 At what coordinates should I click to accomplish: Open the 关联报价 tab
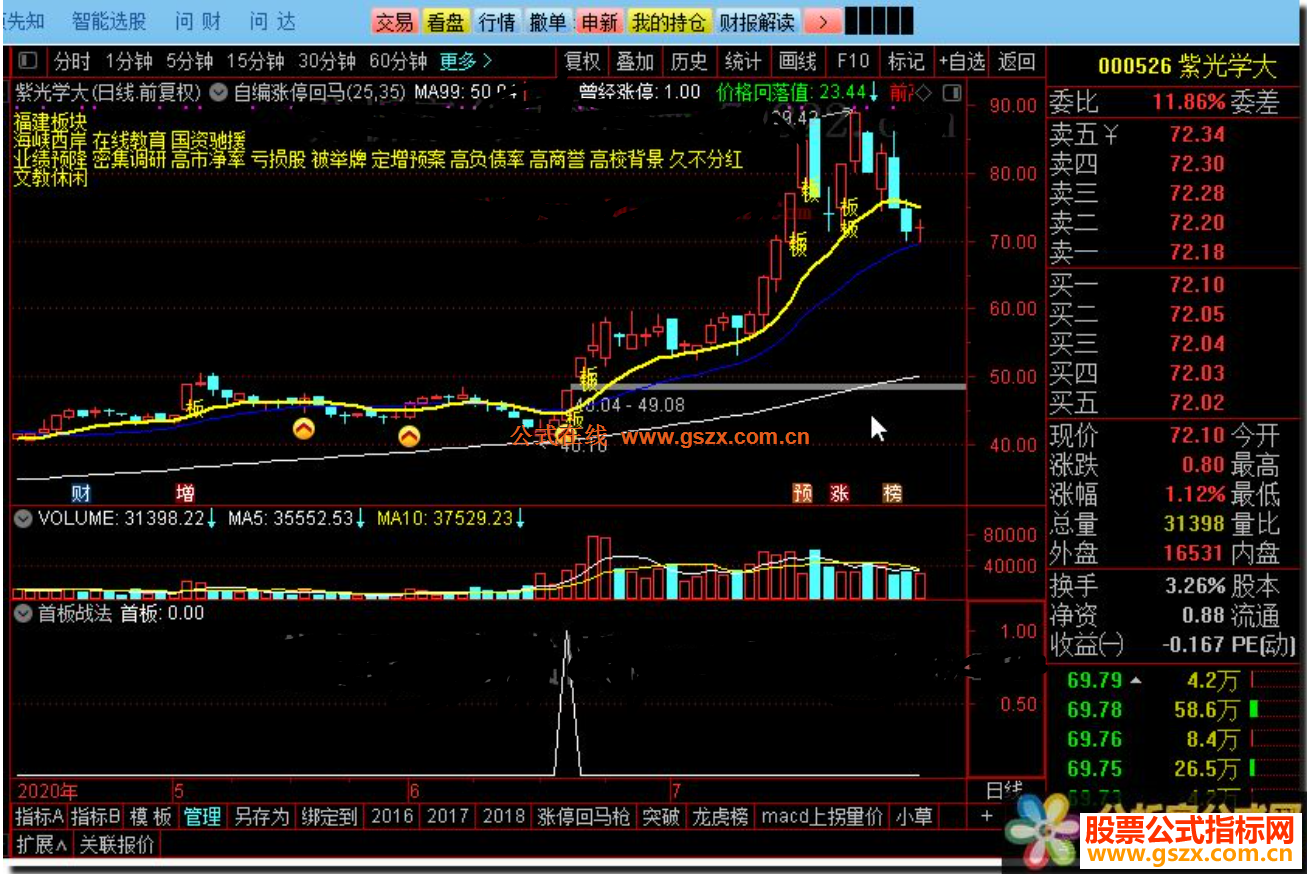[117, 845]
